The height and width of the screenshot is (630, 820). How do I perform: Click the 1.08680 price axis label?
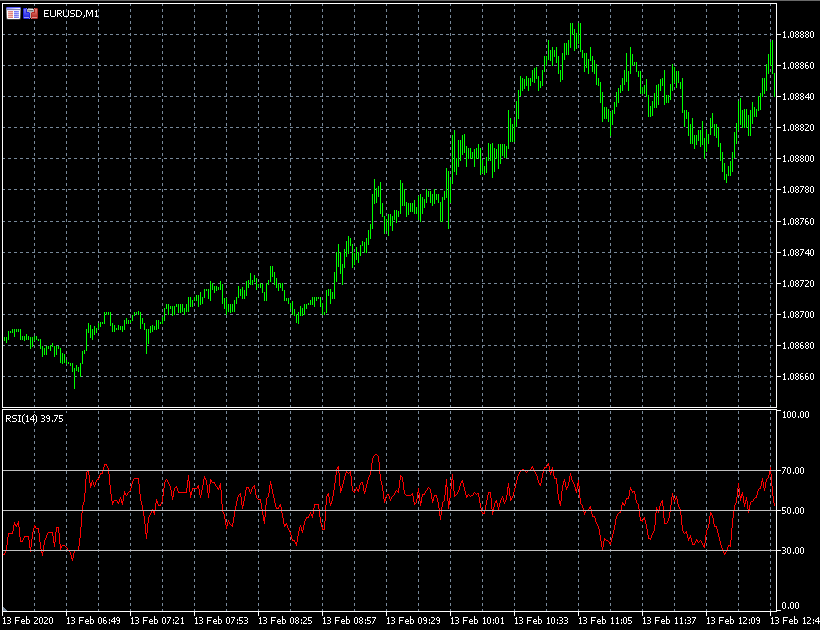coord(798,346)
